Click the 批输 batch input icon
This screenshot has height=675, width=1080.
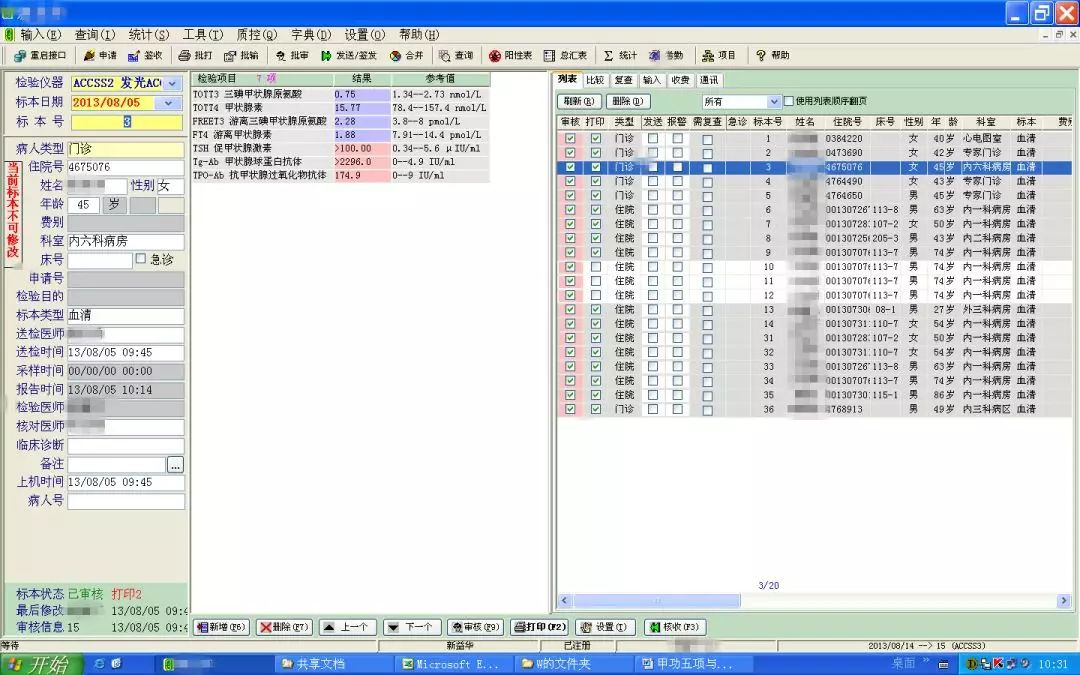coord(241,56)
